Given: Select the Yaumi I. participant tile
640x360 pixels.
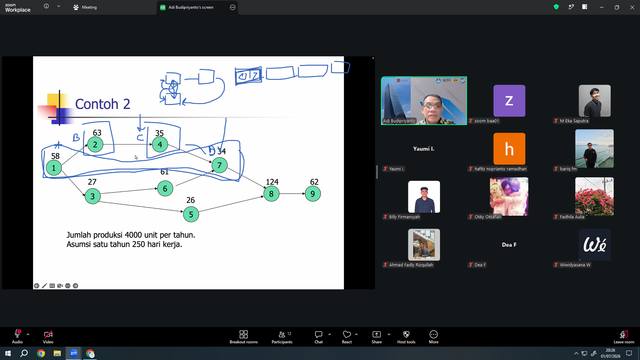Looking at the screenshot, I should click(x=424, y=149).
